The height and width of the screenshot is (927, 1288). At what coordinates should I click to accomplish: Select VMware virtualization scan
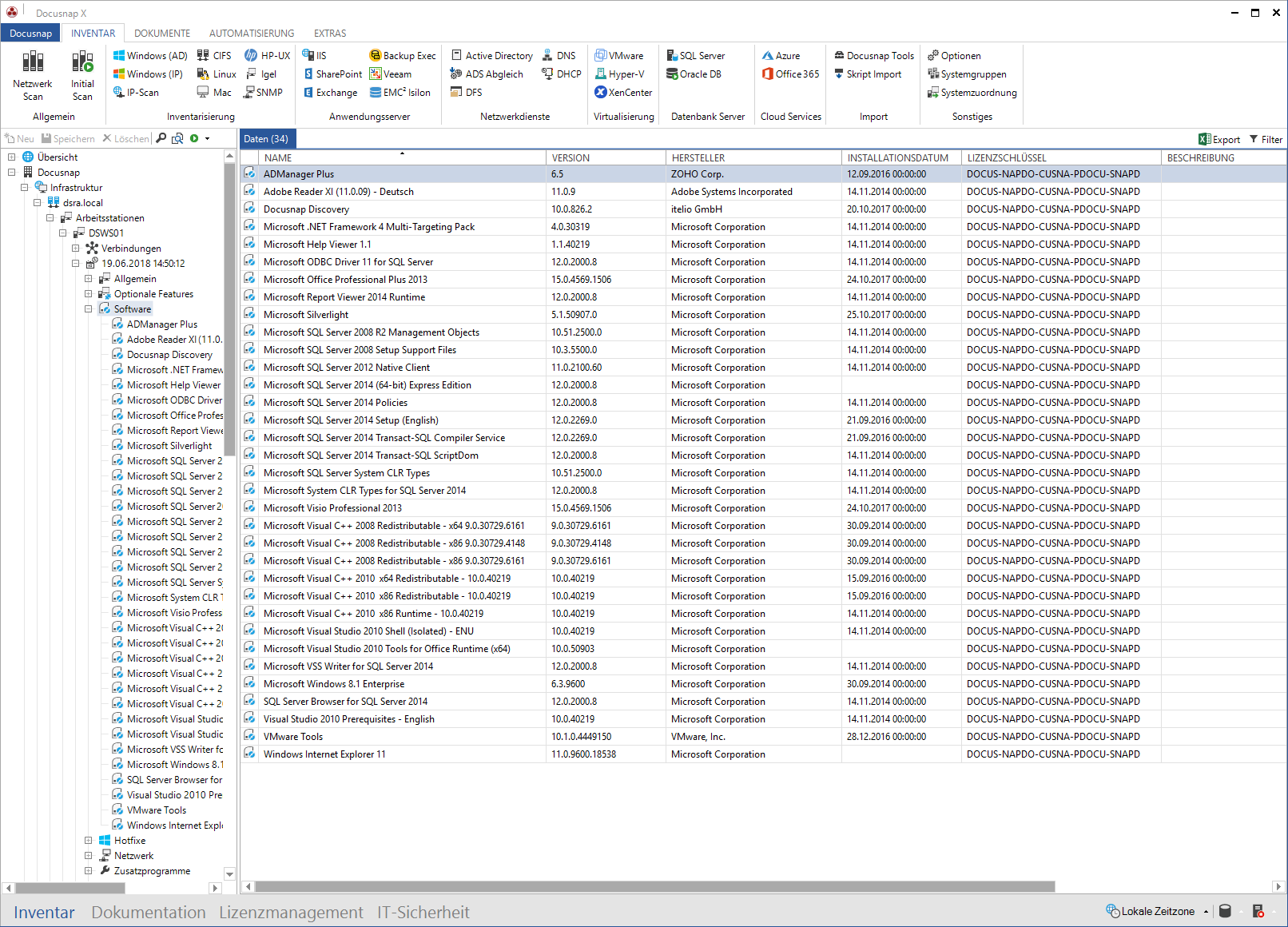coord(619,56)
